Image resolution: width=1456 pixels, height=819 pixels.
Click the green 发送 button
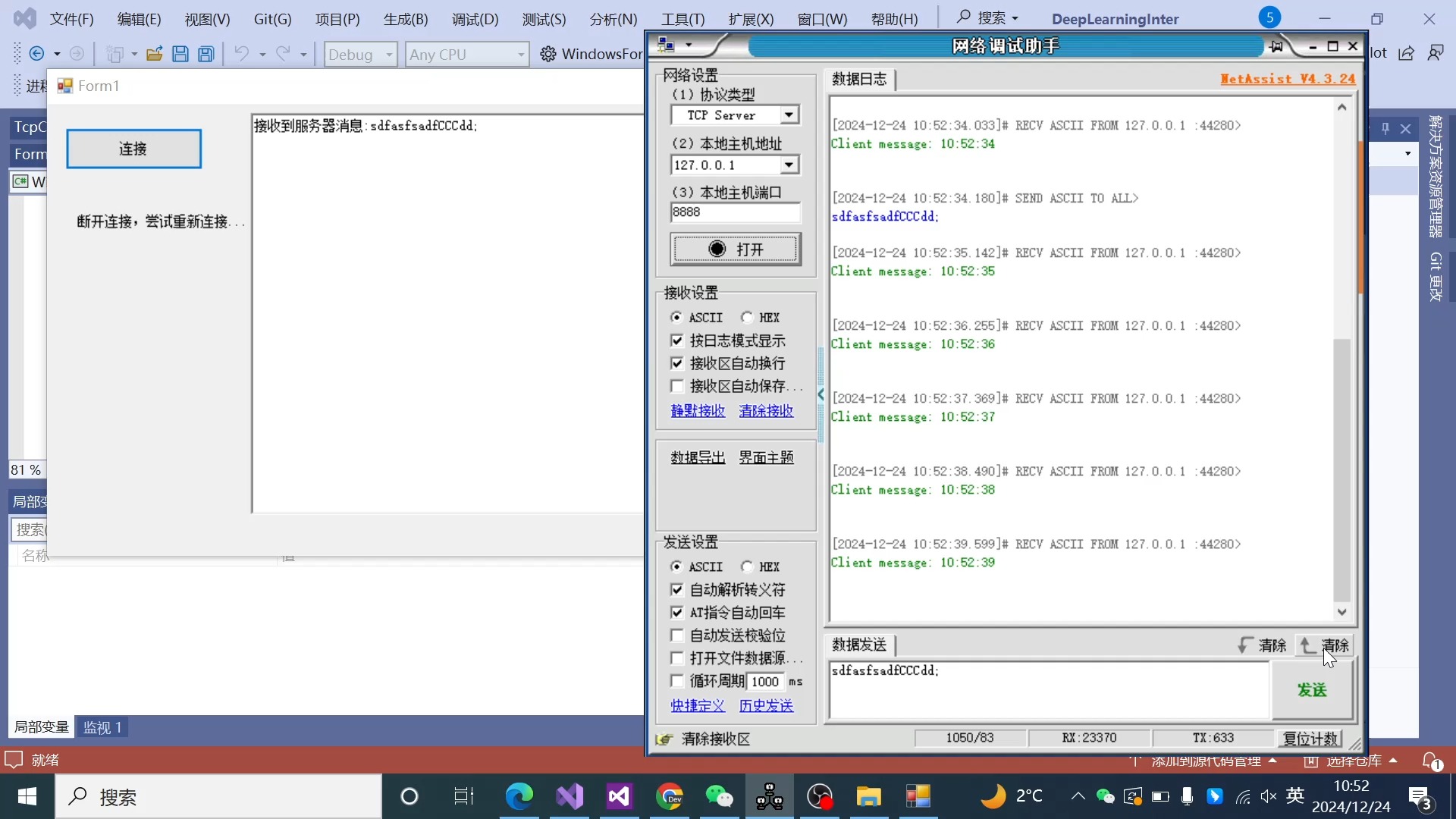1311,690
